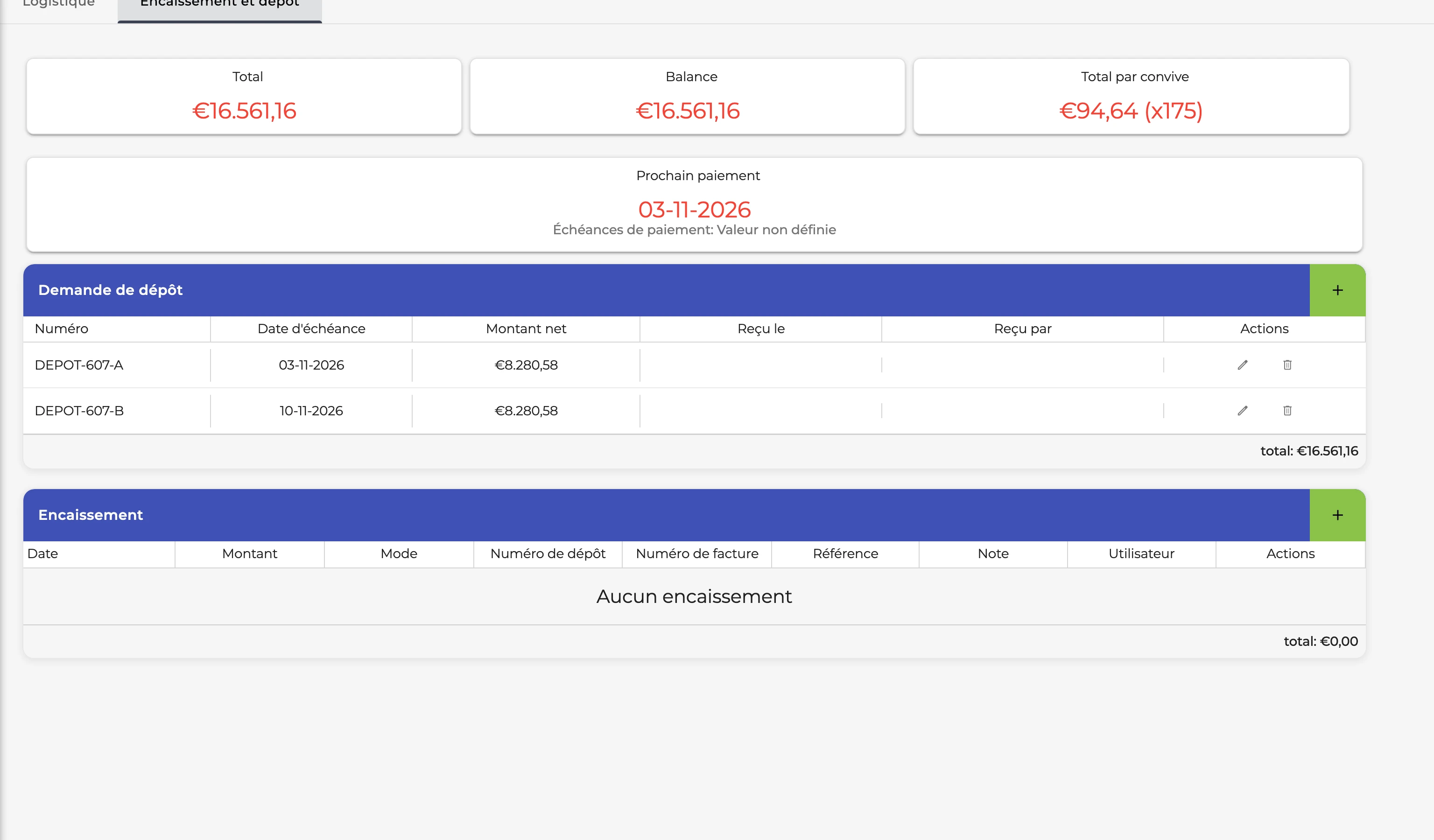
Task: Click the Reçu le column header
Action: 761,329
